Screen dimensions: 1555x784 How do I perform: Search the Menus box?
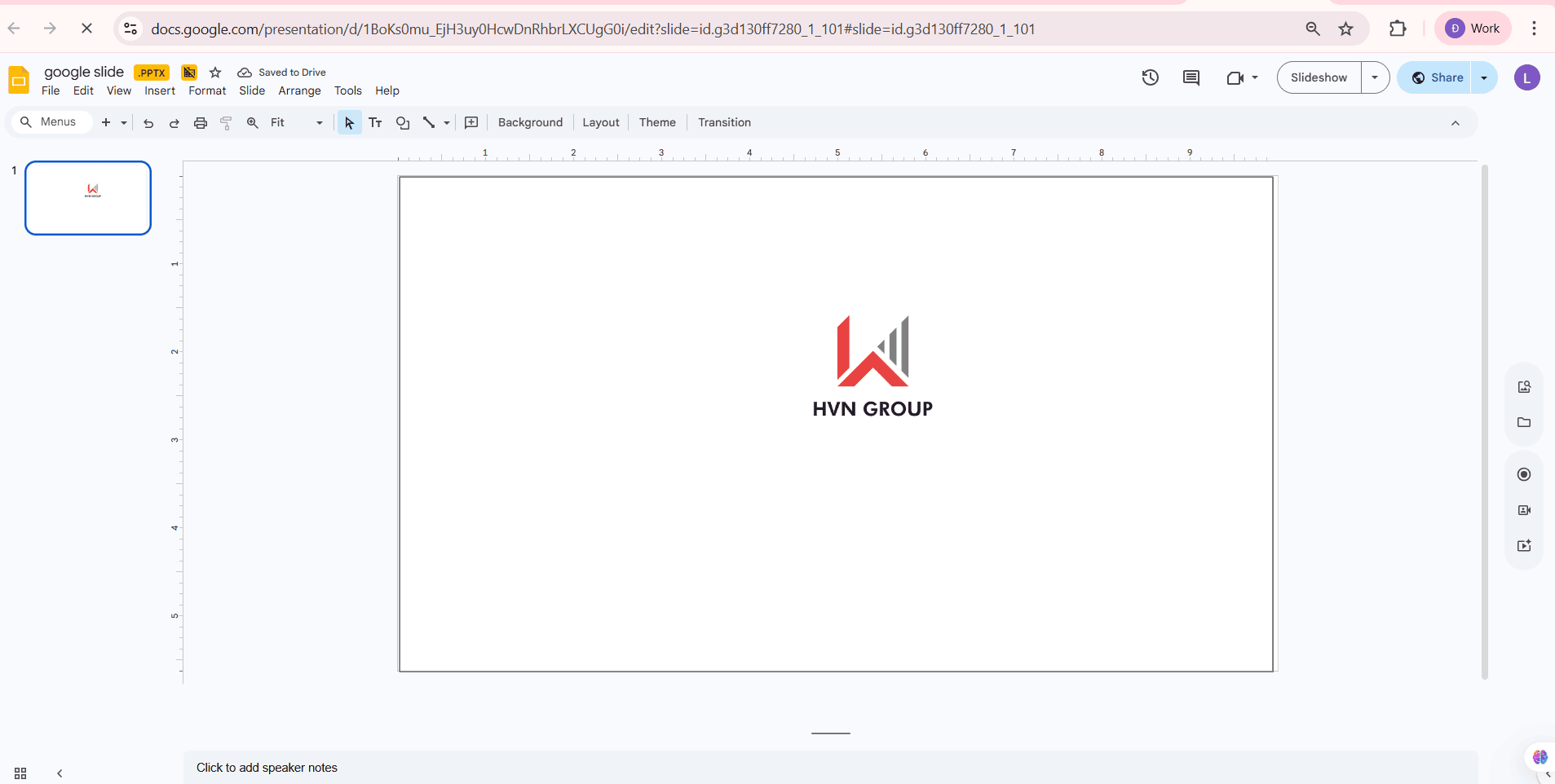point(51,122)
